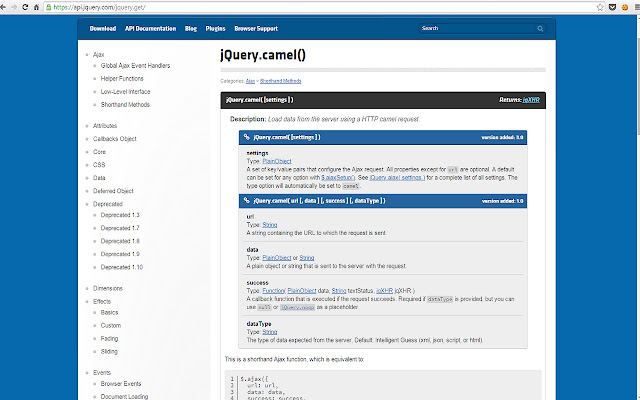
Task: Select Helper Functions in sidebar
Action: (x=122, y=78)
